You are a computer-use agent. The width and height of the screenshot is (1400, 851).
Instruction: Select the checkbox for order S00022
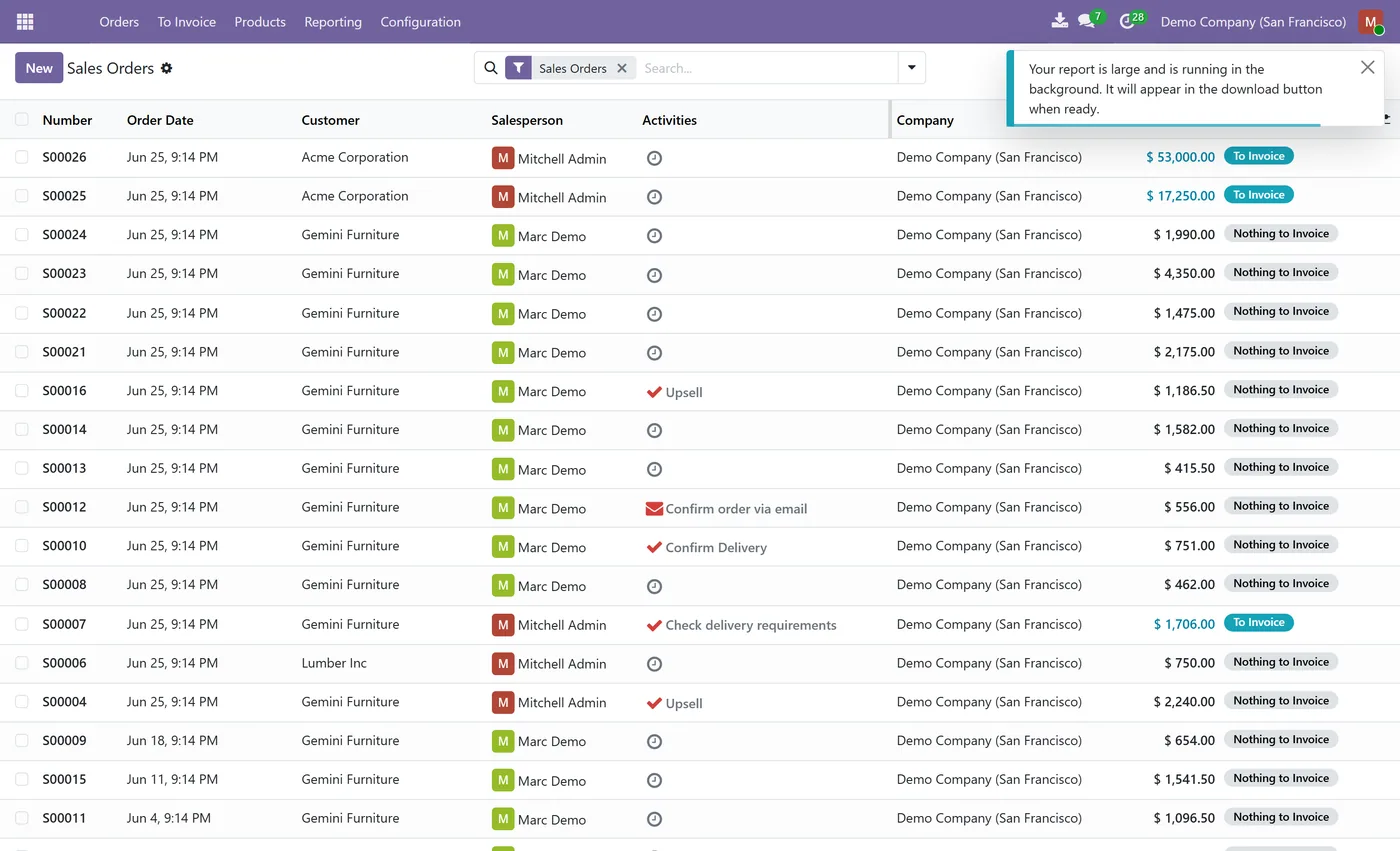pos(22,313)
